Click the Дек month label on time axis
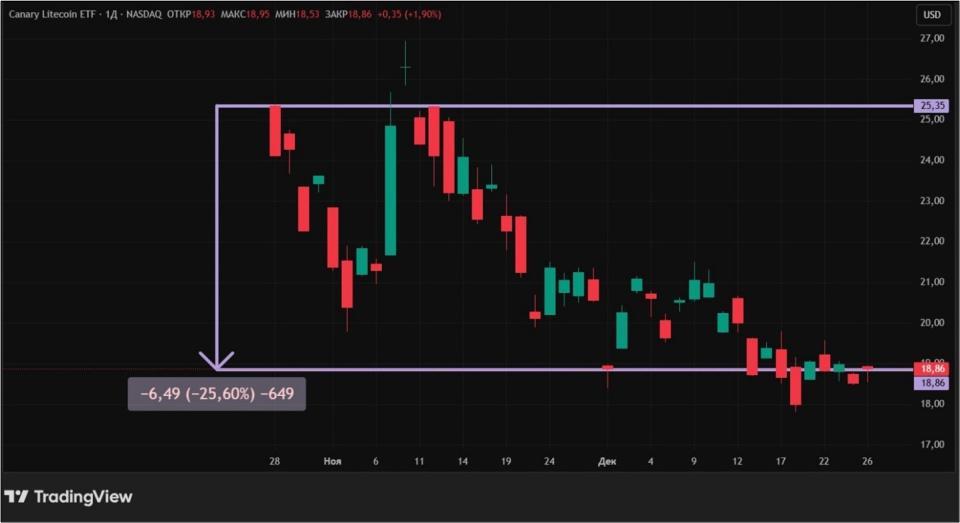This screenshot has height=523, width=960. [607, 461]
